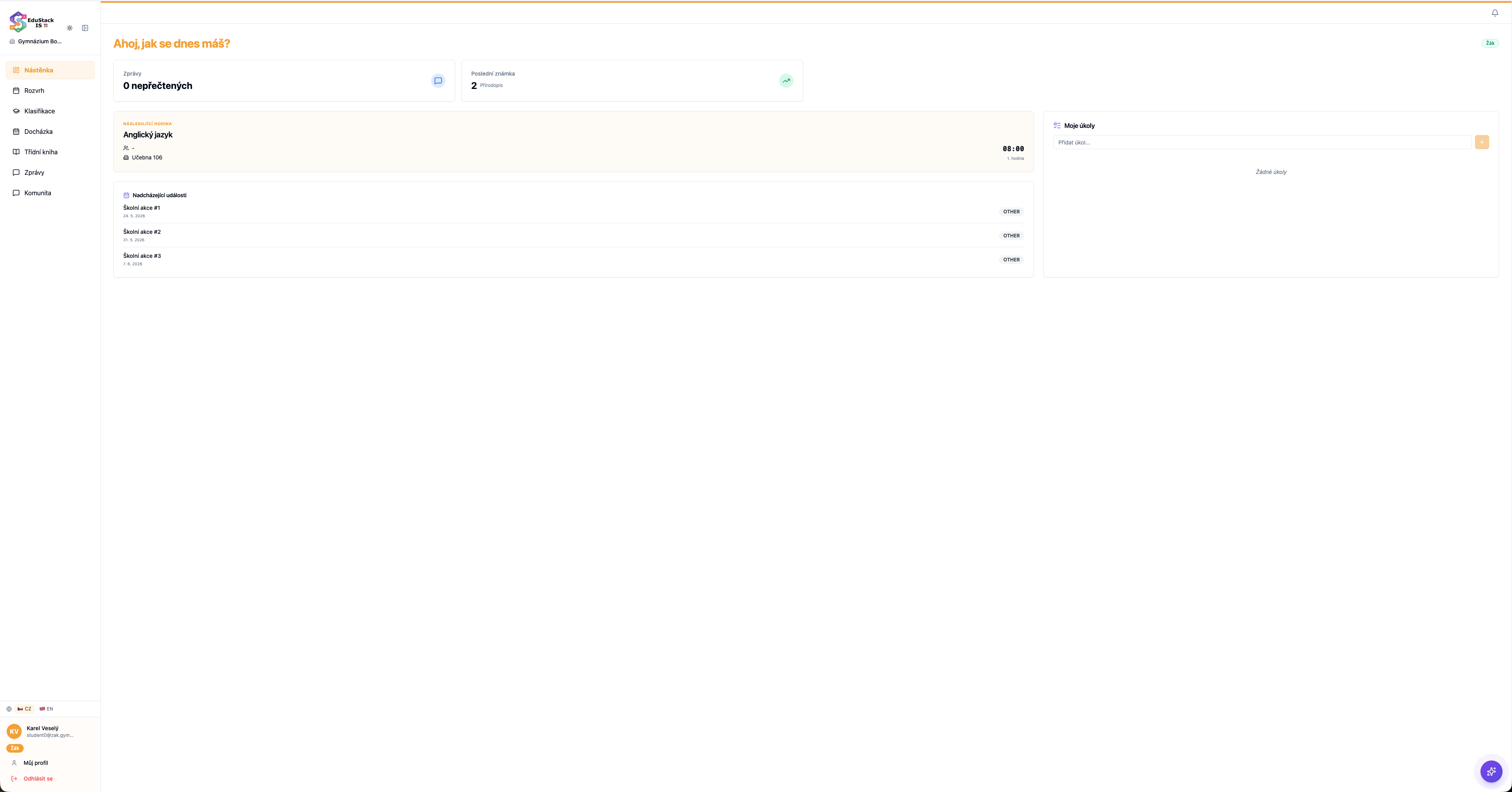Screen dimensions: 1512x792
Task: Click OTHER tag on Školní akce #1
Action: coord(1011,212)
